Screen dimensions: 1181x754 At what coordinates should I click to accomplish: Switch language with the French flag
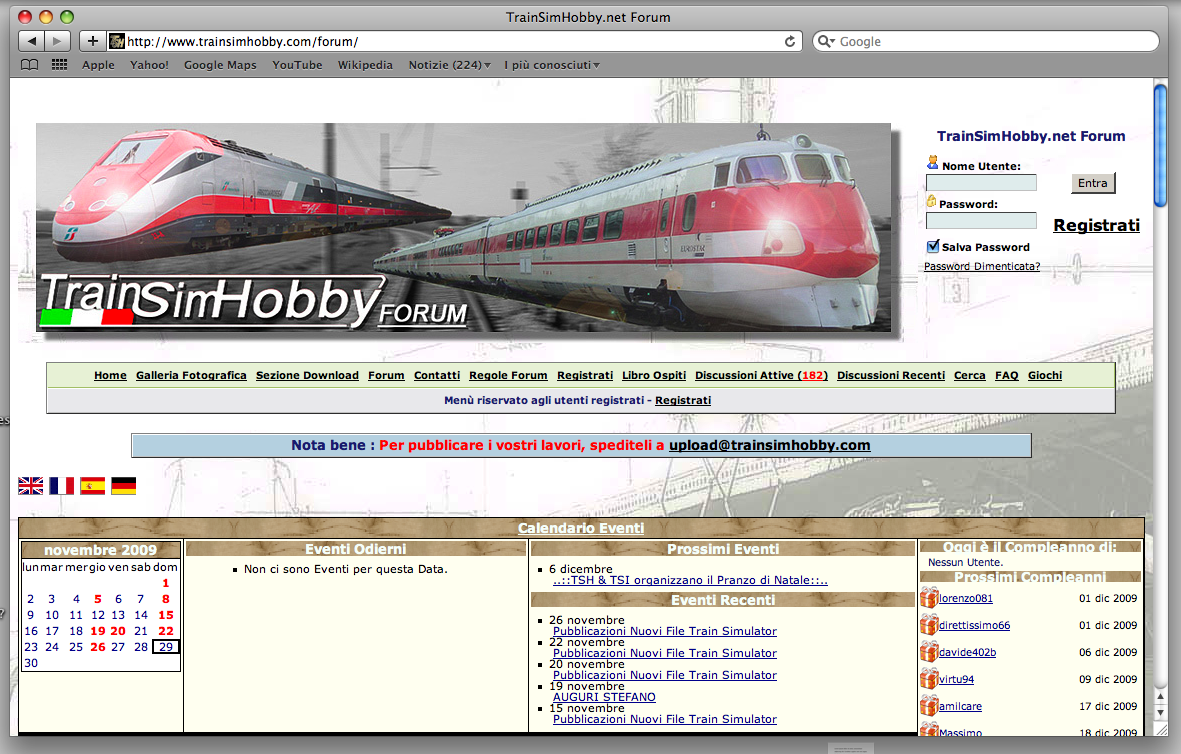click(62, 486)
